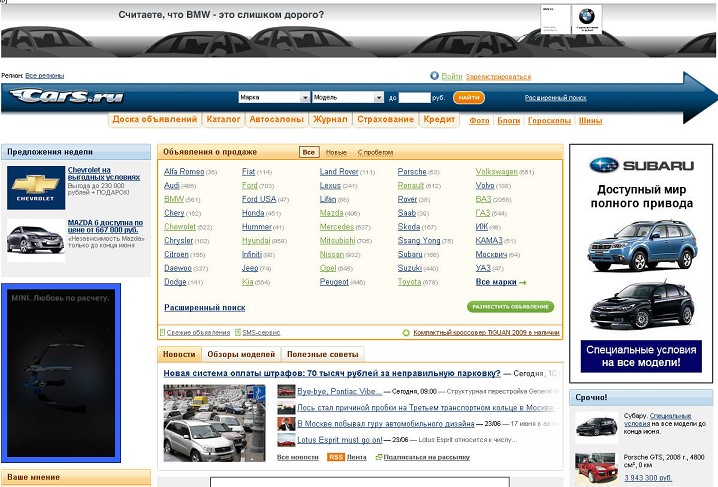Open thumbnail beside Bye-bye, Pontiac Vibe news
This screenshot has height=487, width=718.
point(286,391)
